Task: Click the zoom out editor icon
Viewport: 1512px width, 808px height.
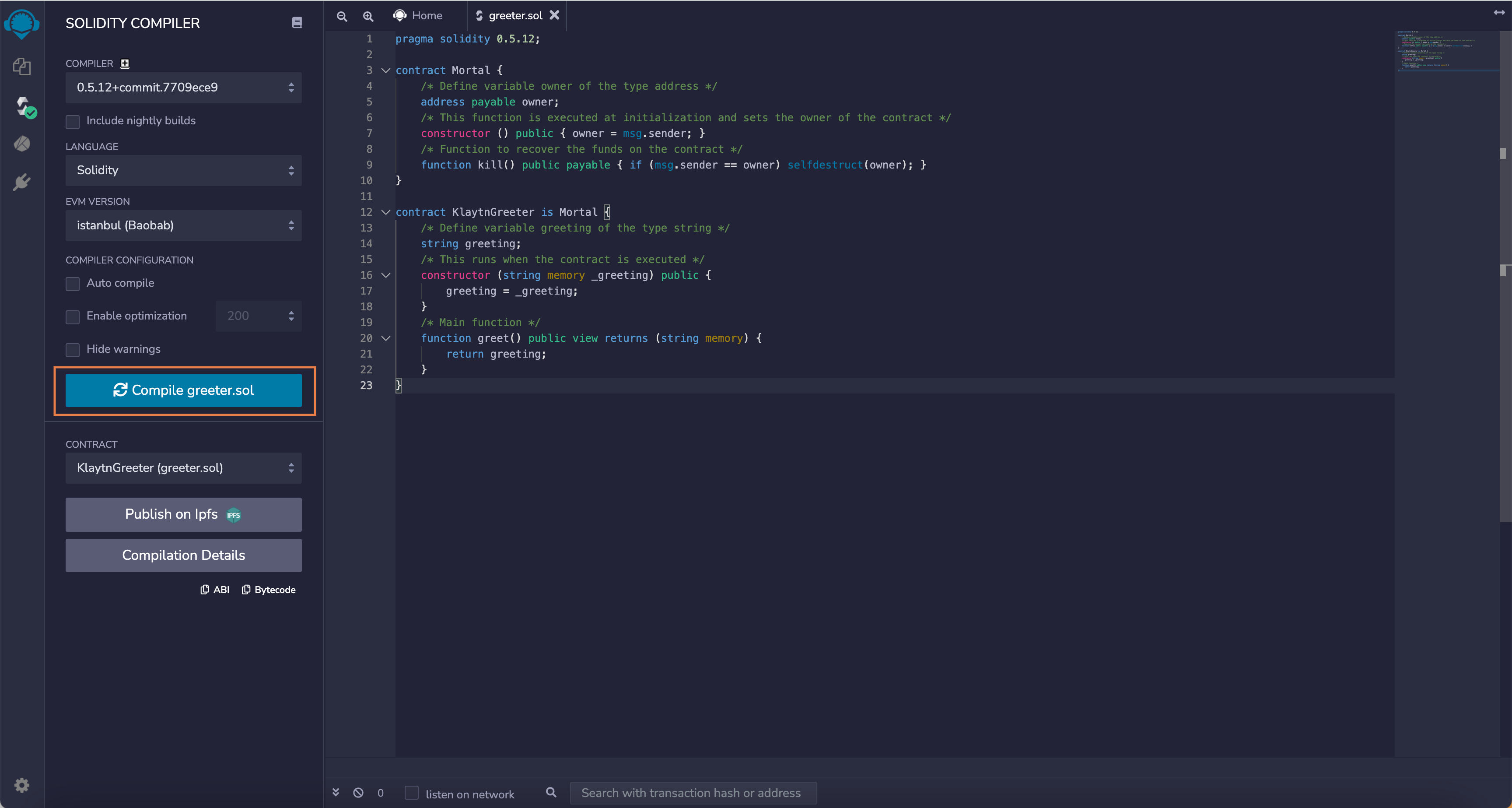Action: (x=342, y=16)
